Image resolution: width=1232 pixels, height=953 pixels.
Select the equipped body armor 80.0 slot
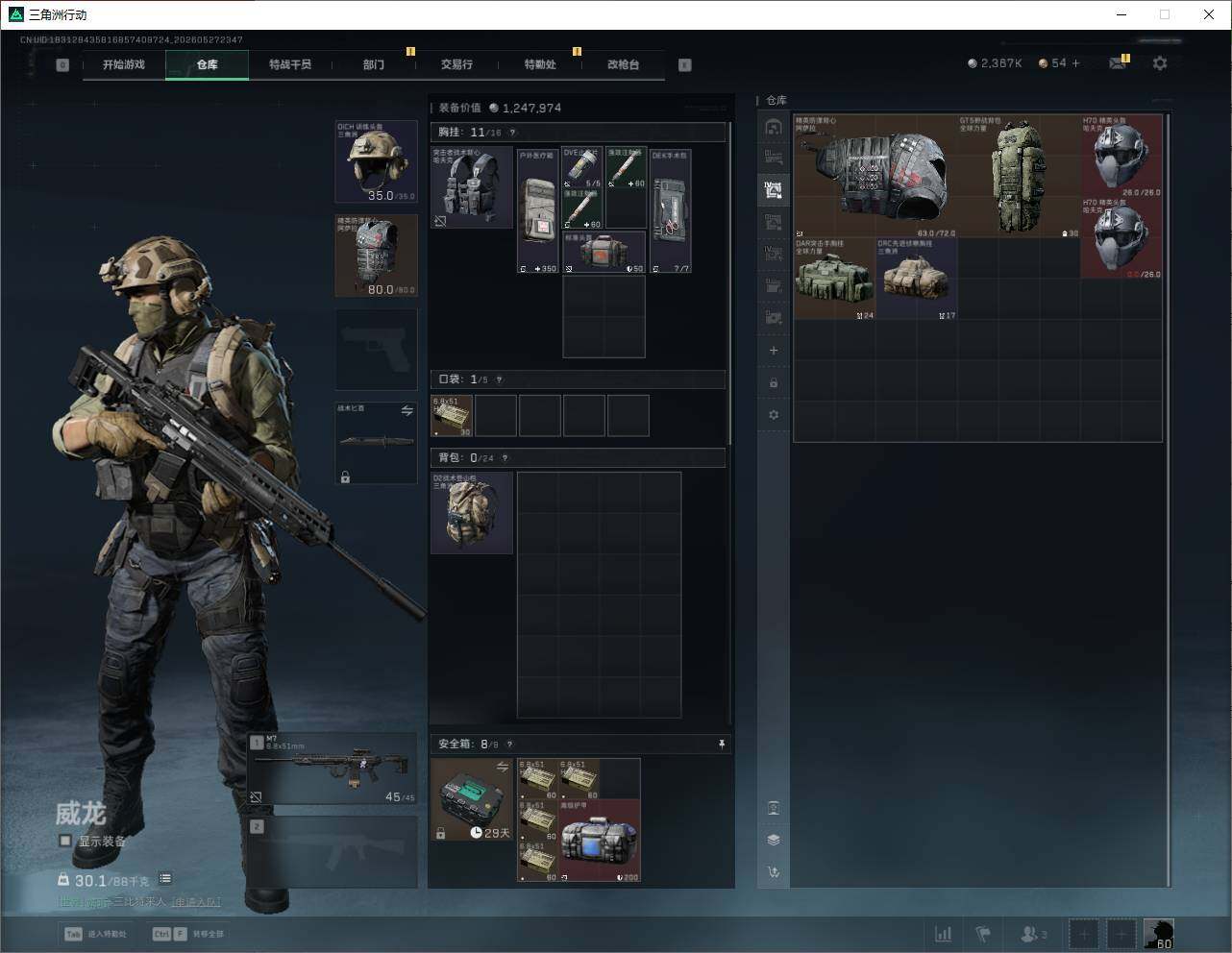pos(376,256)
